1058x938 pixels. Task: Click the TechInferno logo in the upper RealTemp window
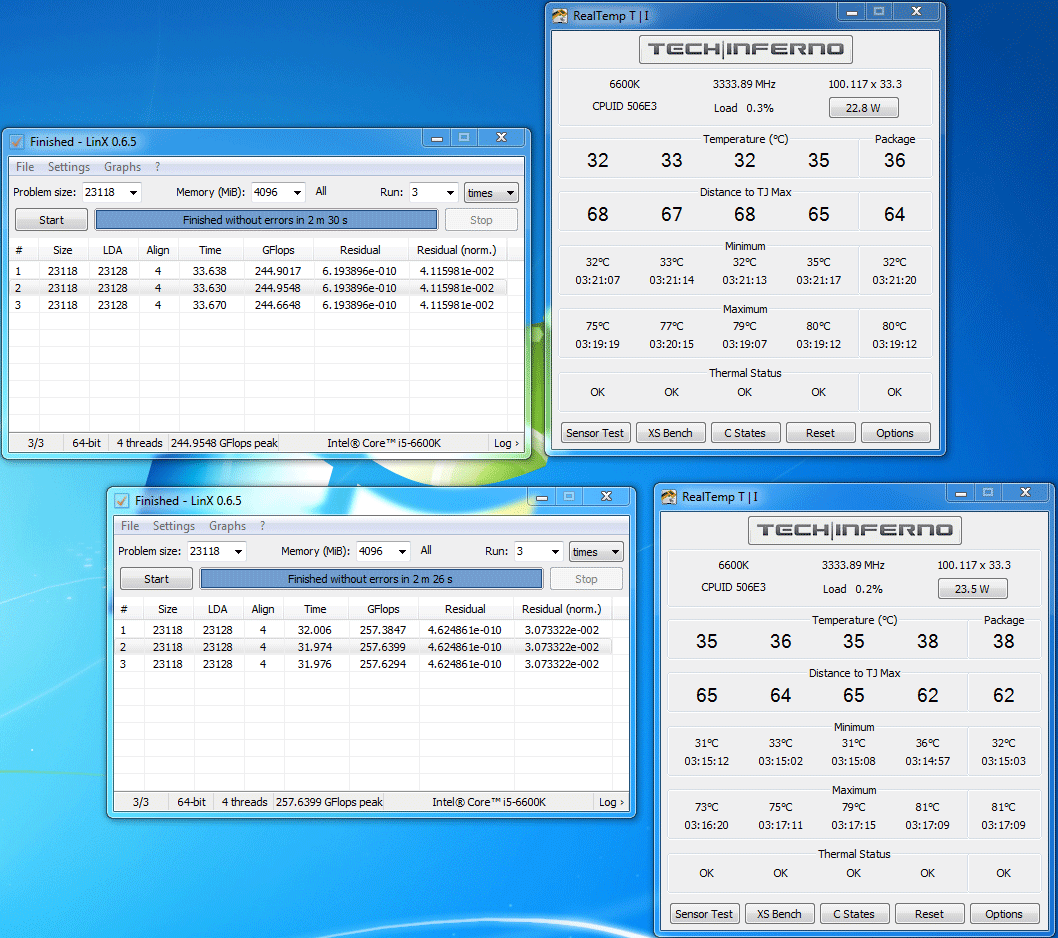pos(746,49)
